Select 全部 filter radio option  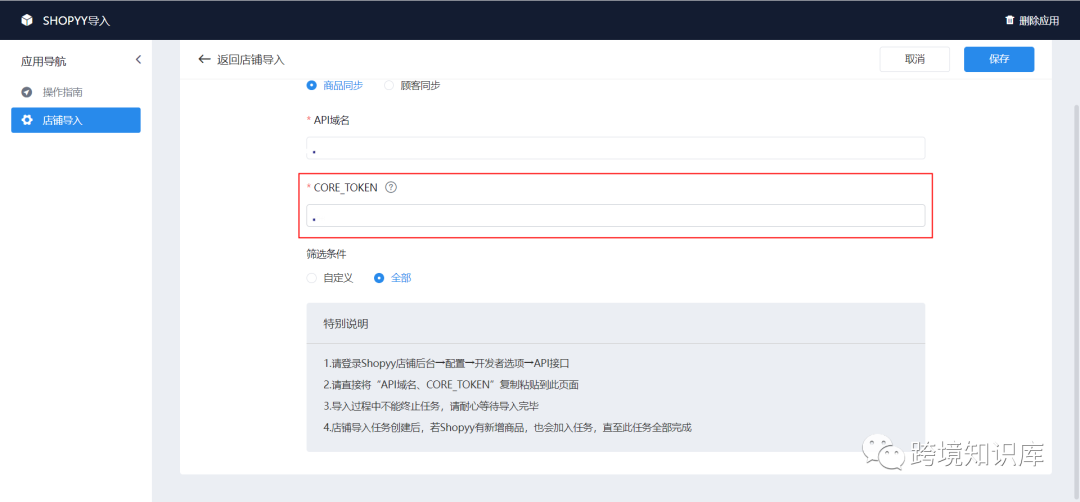[x=379, y=278]
